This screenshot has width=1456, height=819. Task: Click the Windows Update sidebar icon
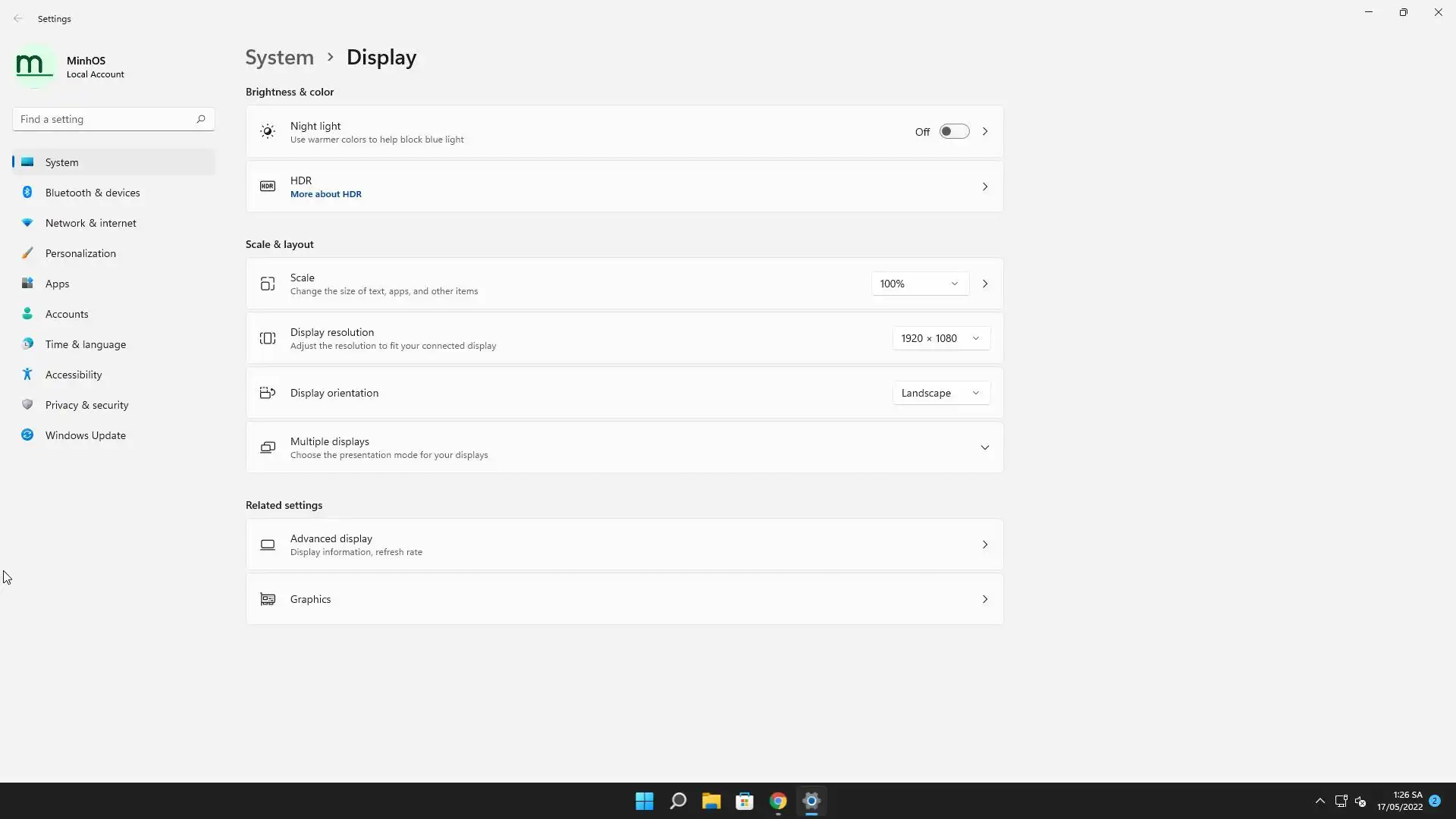27,435
